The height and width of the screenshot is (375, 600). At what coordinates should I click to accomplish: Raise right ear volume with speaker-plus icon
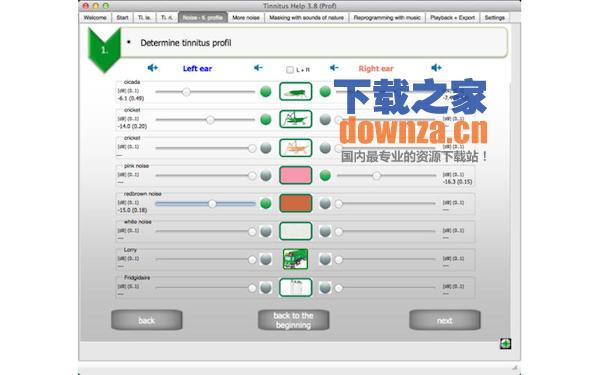[x=436, y=68]
